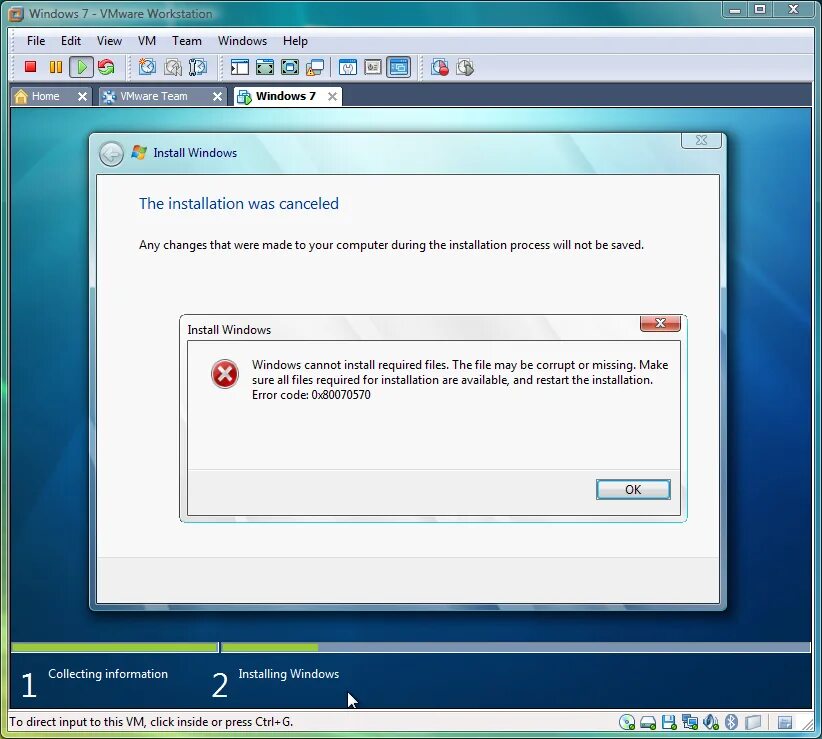Screen dimensions: 822x739
Task: Close the Install Windows error dialog
Action: point(660,323)
